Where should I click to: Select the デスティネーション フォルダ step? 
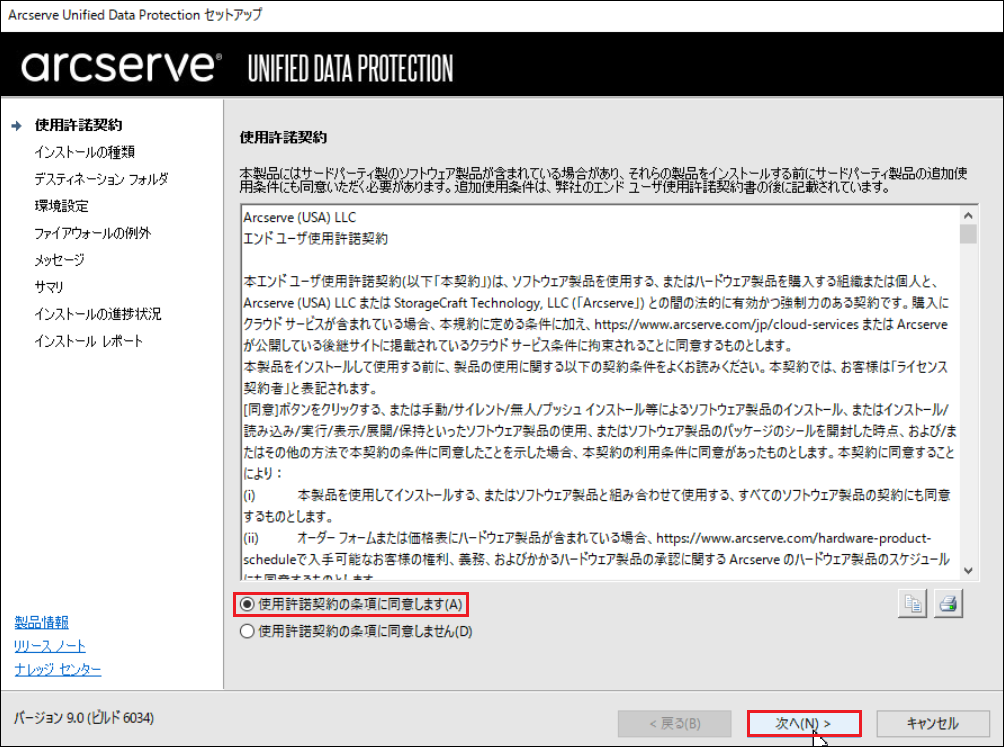tap(101, 179)
